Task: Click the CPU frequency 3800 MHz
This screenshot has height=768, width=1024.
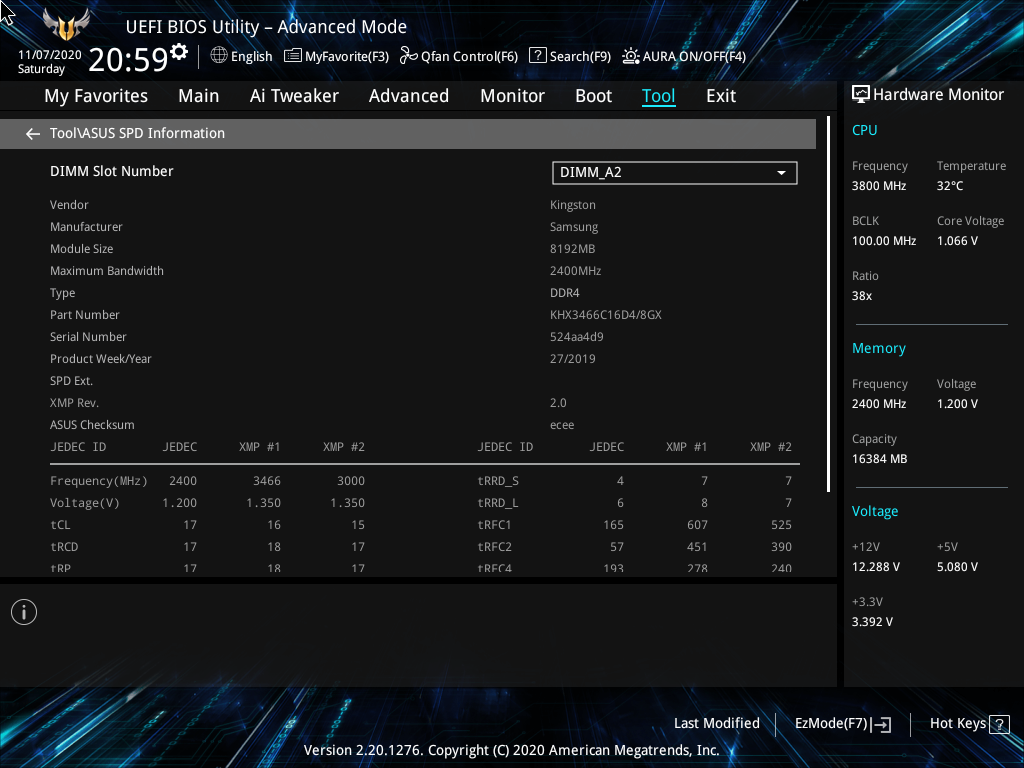Action: (x=879, y=186)
